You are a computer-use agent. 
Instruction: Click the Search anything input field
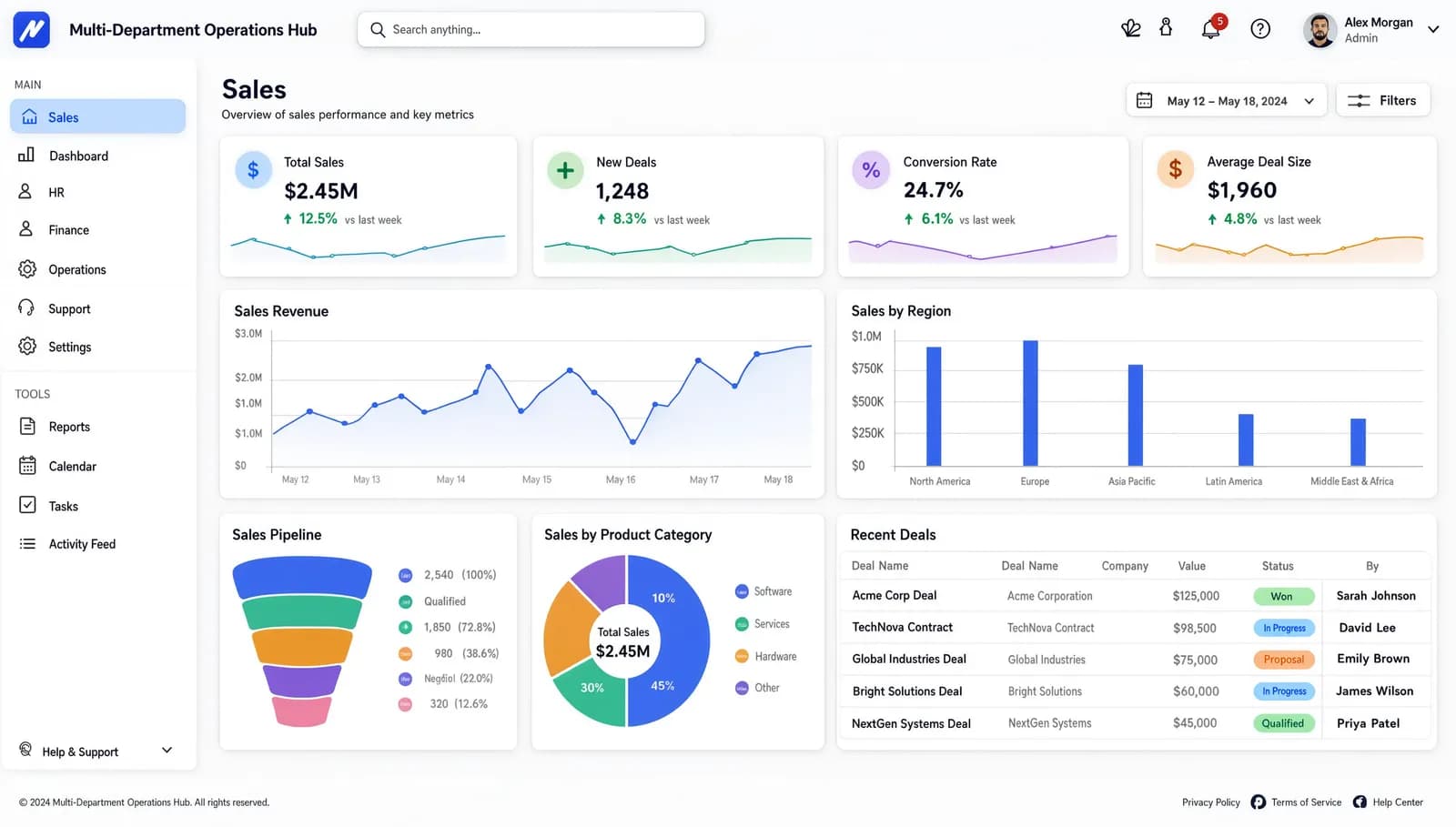[x=531, y=30]
